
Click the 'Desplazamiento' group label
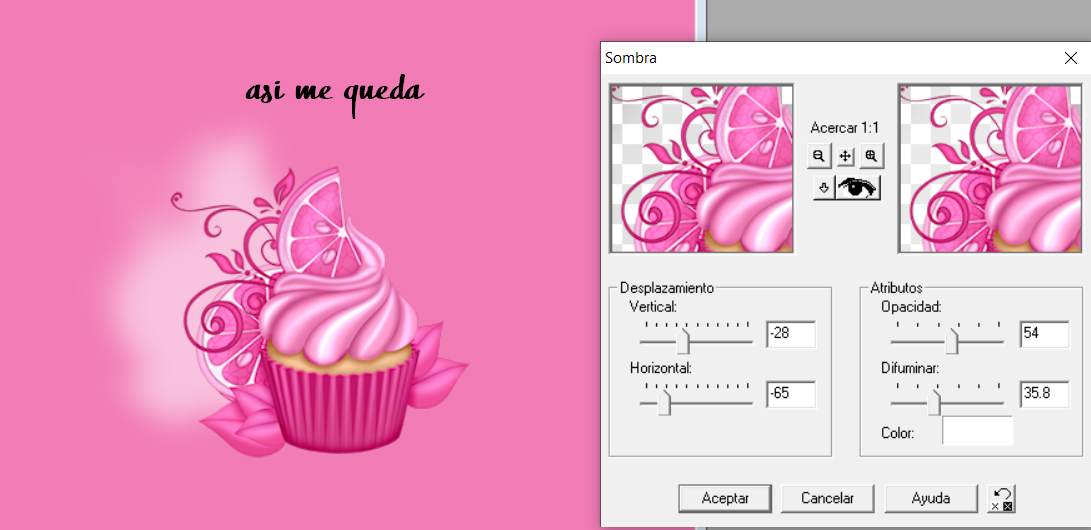tap(667, 288)
